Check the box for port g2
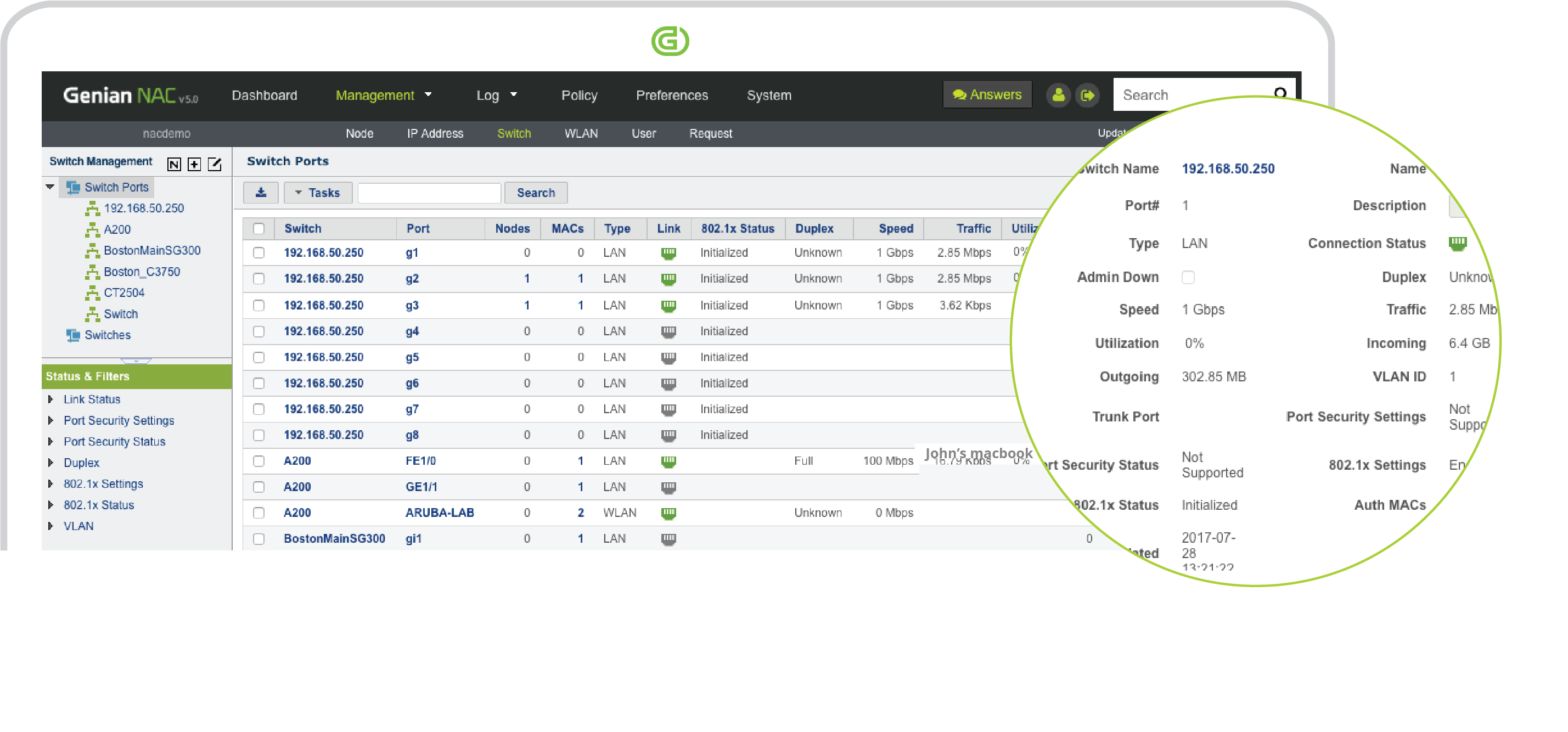This screenshot has height=732, width=1568. tap(258, 279)
